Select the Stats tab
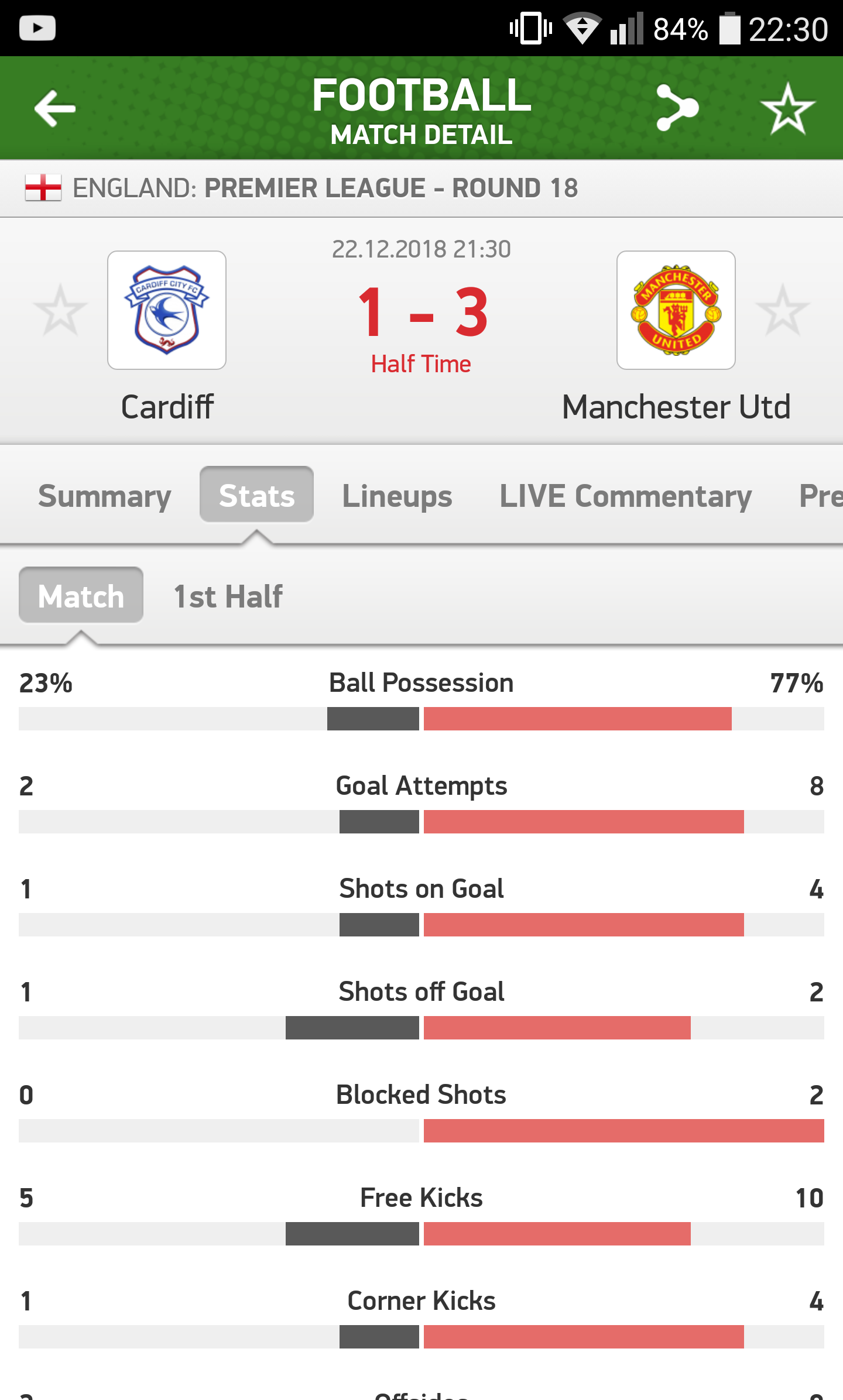The image size is (843, 1400). tap(256, 495)
